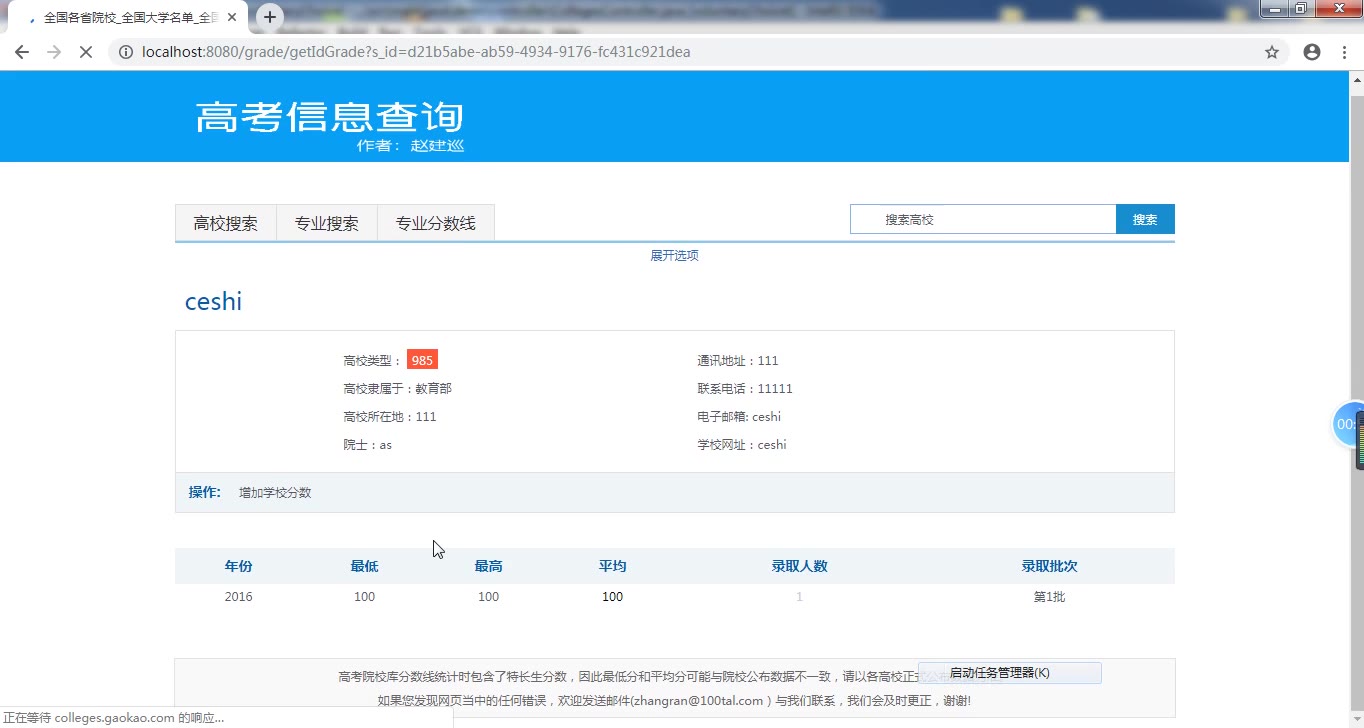Click the 高校类型 label

click(372, 361)
